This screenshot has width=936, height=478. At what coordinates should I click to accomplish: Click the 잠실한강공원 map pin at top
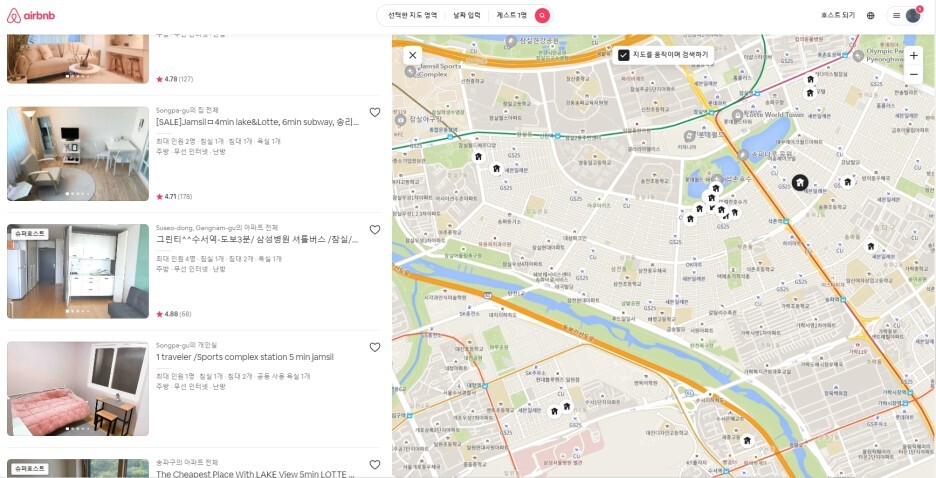pyautogui.click(x=510, y=41)
